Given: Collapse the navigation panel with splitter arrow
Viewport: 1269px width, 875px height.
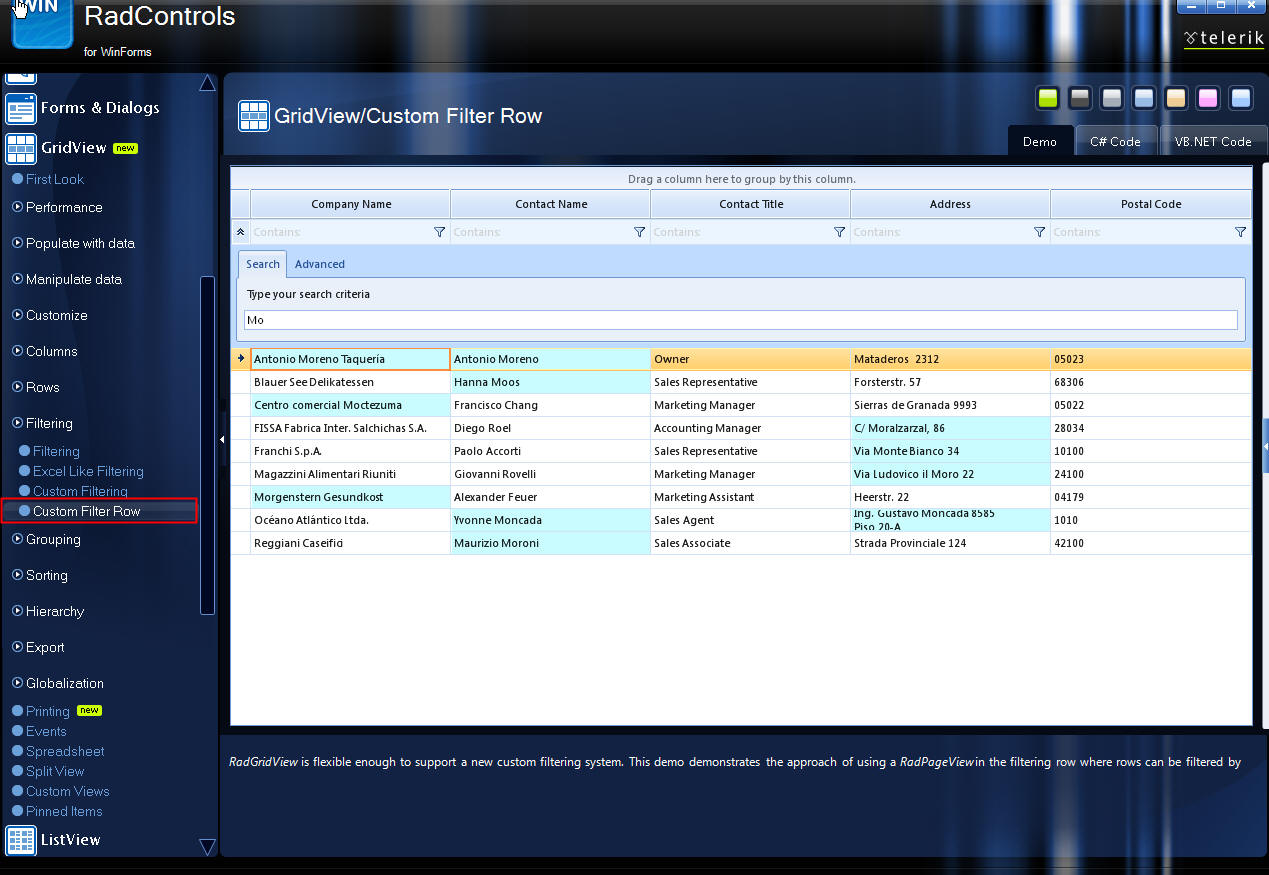Looking at the screenshot, I should point(222,439).
